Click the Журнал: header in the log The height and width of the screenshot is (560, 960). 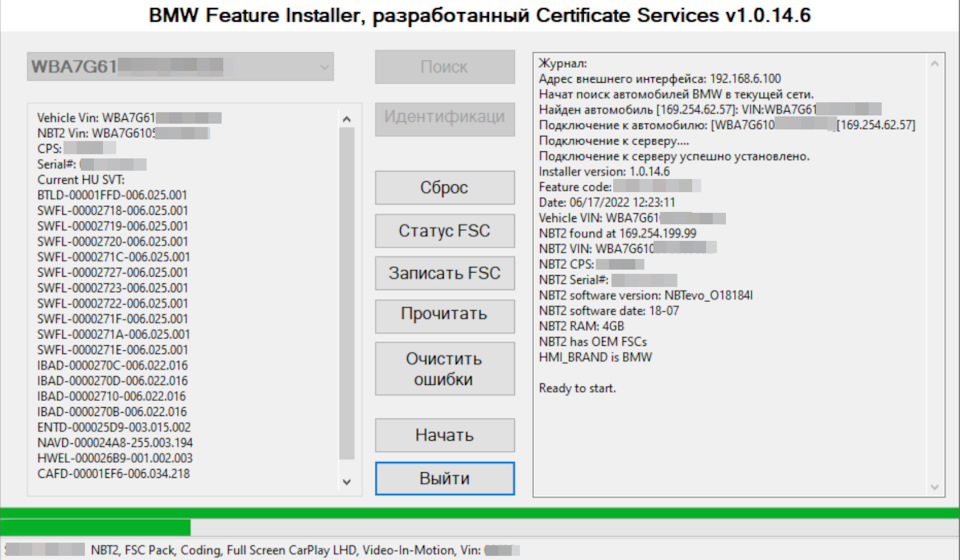(x=563, y=63)
